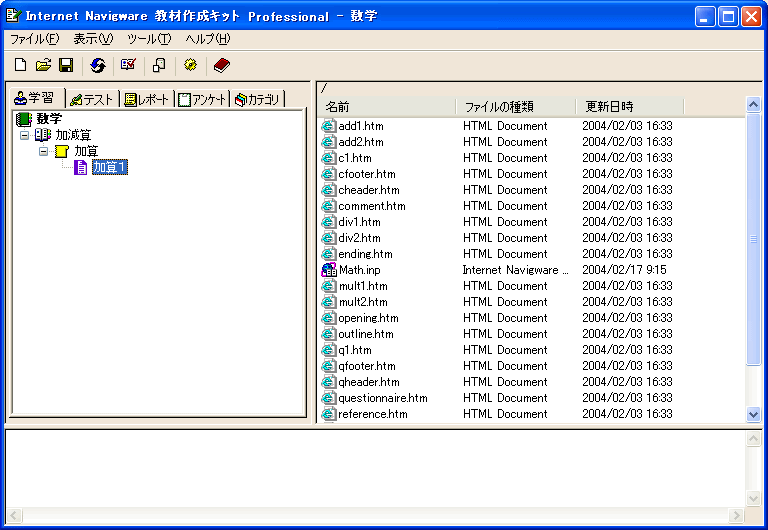Click the refresh globe toolbar icon
This screenshot has width=768, height=530.
point(98,65)
